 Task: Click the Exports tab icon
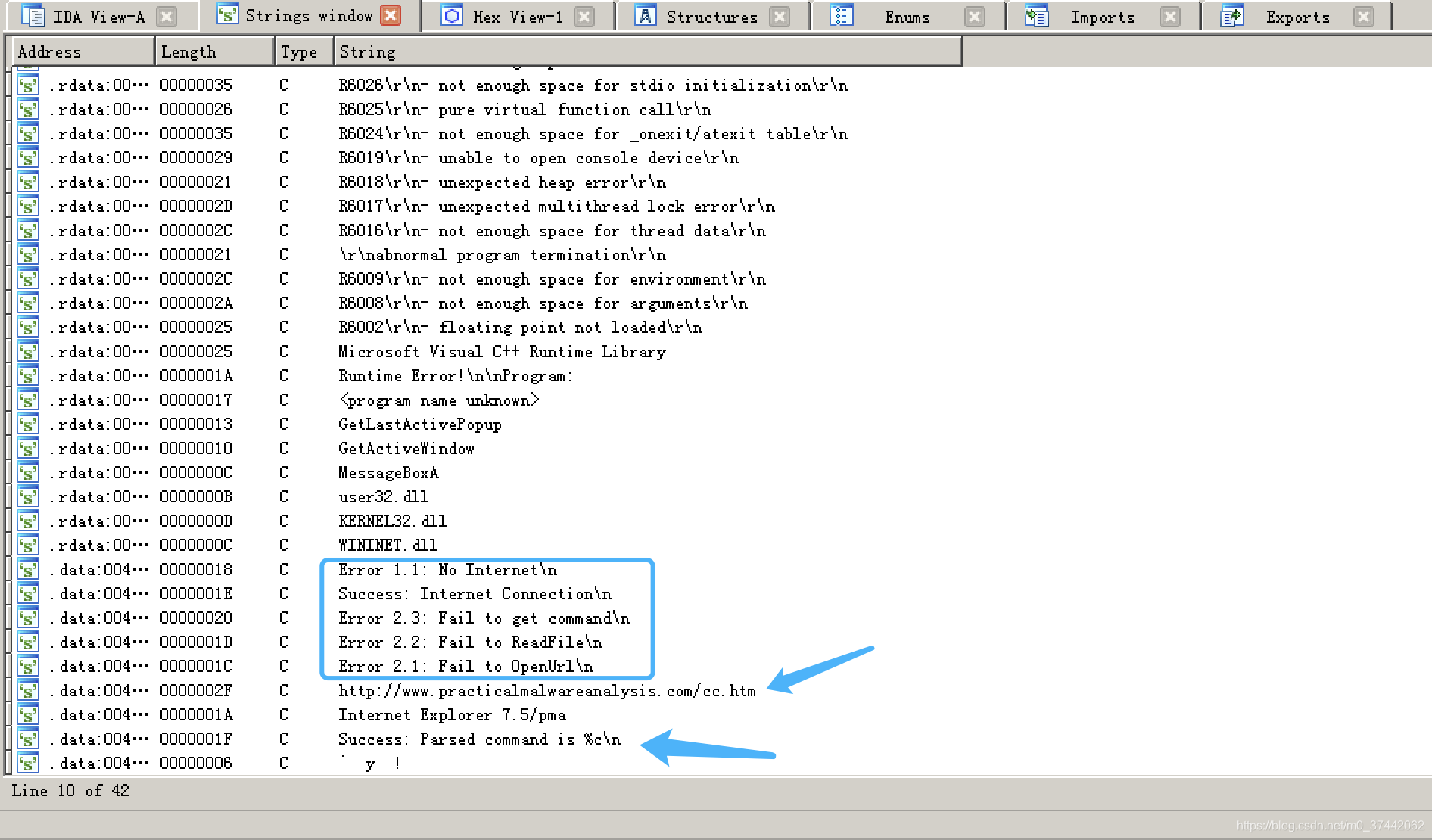coord(1232,15)
